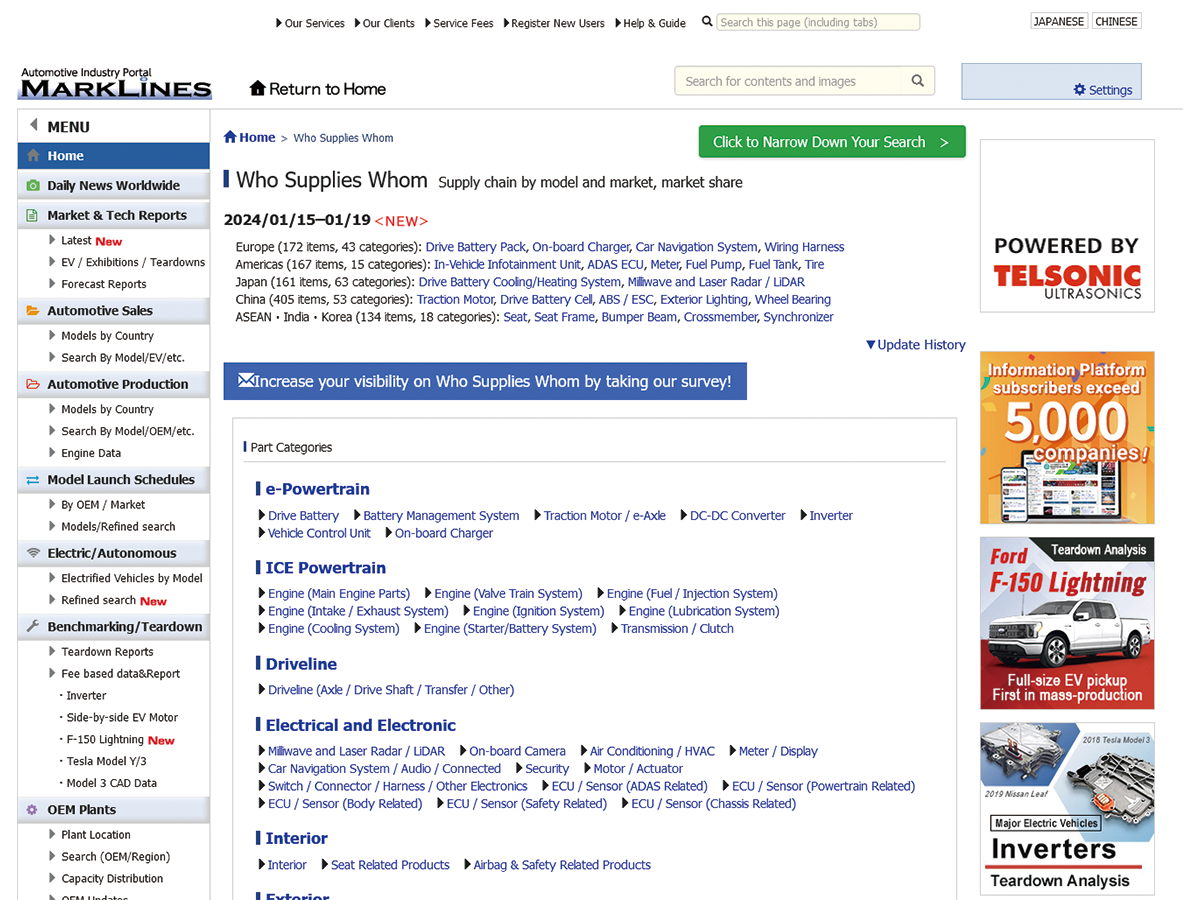
Task: Collapse the MENU with left arrow
Action: [x=33, y=126]
